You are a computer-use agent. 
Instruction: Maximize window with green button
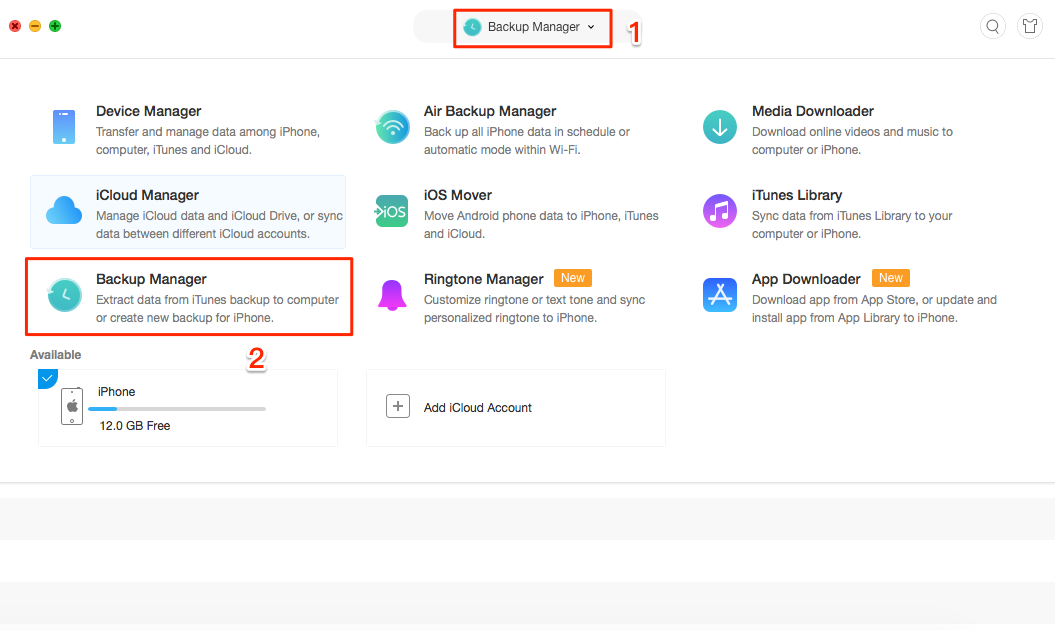pos(55,26)
